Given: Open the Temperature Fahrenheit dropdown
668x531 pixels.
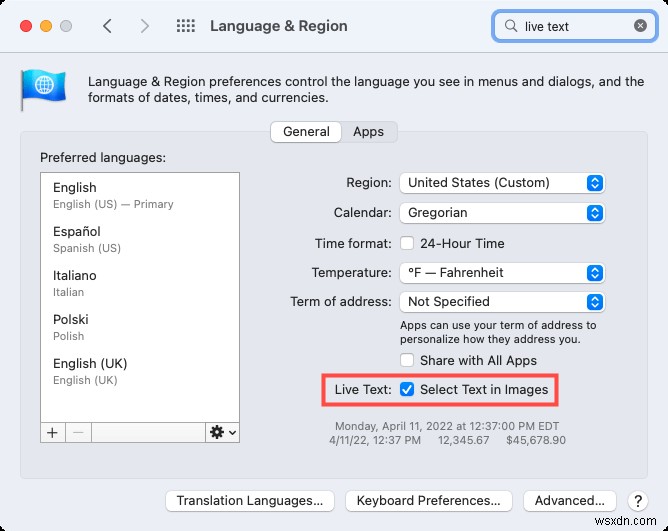Looking at the screenshot, I should click(502, 273).
